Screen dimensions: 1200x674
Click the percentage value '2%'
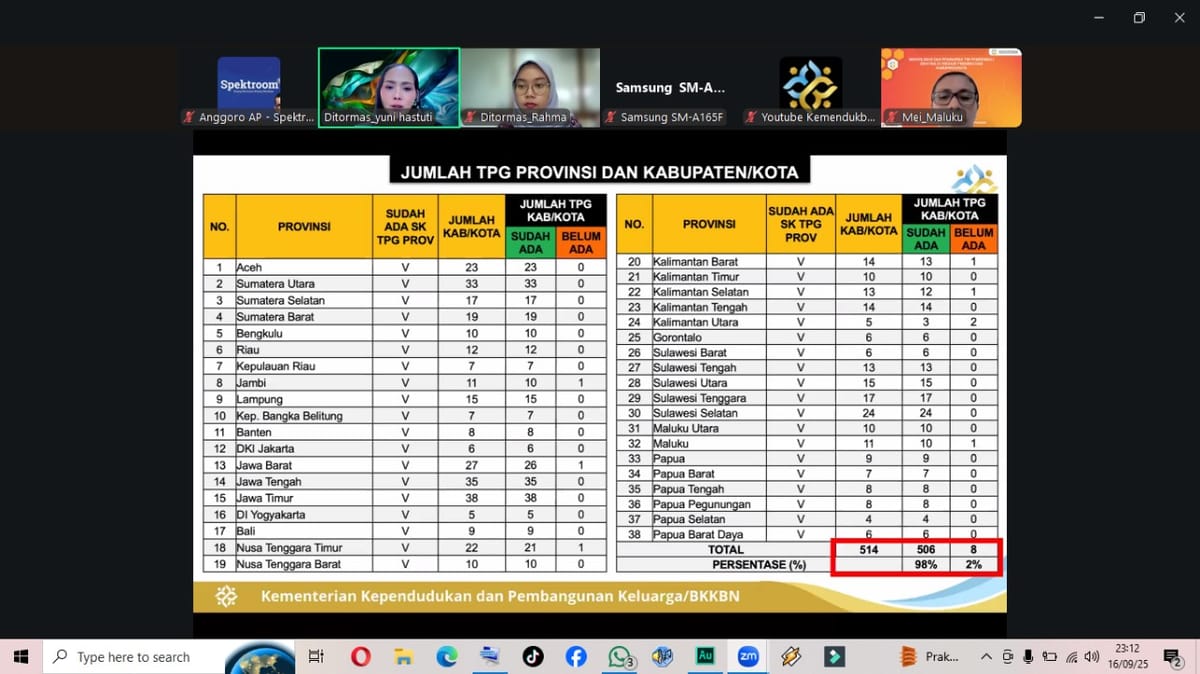click(974, 565)
